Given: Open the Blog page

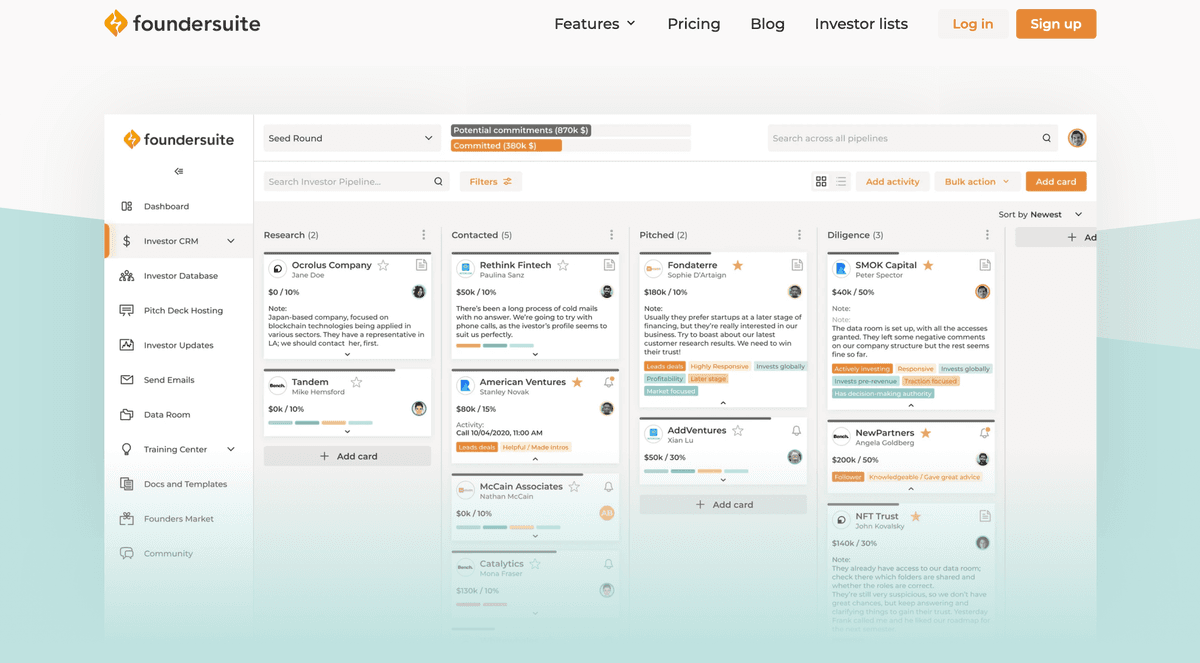Looking at the screenshot, I should coord(767,24).
